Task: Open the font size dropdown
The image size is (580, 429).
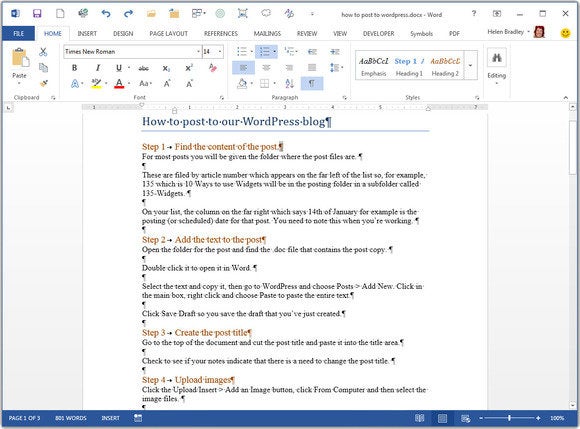Action: pyautogui.click(x=220, y=52)
